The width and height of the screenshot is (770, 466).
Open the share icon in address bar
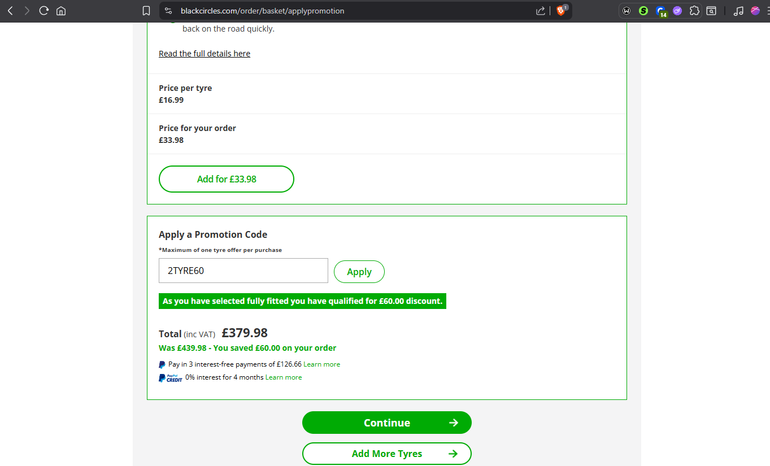(x=541, y=11)
